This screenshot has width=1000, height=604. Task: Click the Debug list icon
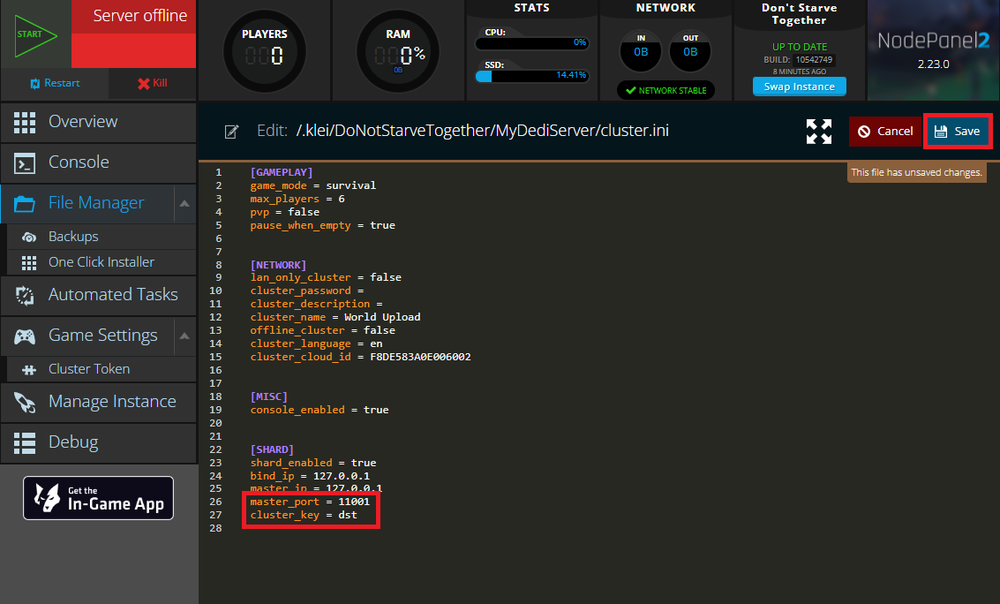pos(25,442)
